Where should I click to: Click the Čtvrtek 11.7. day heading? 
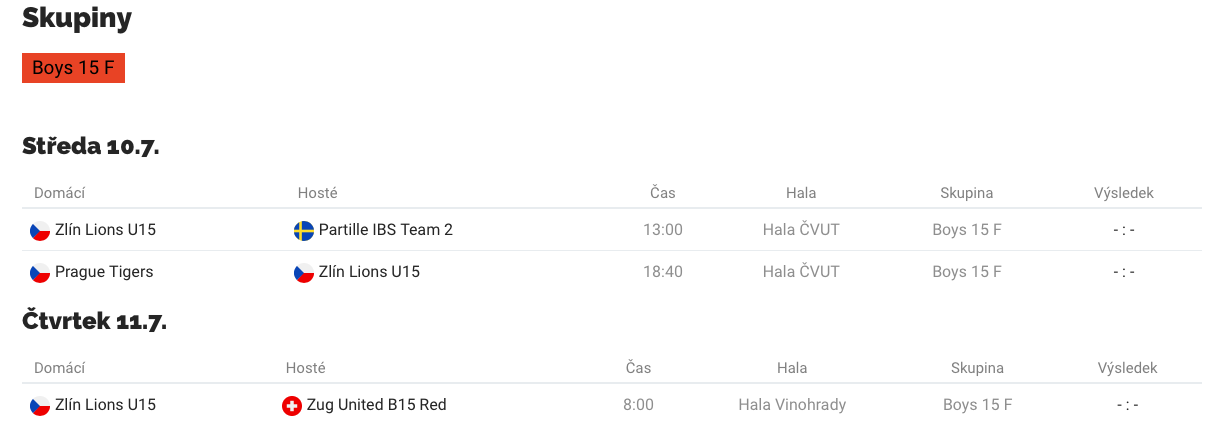[x=94, y=321]
